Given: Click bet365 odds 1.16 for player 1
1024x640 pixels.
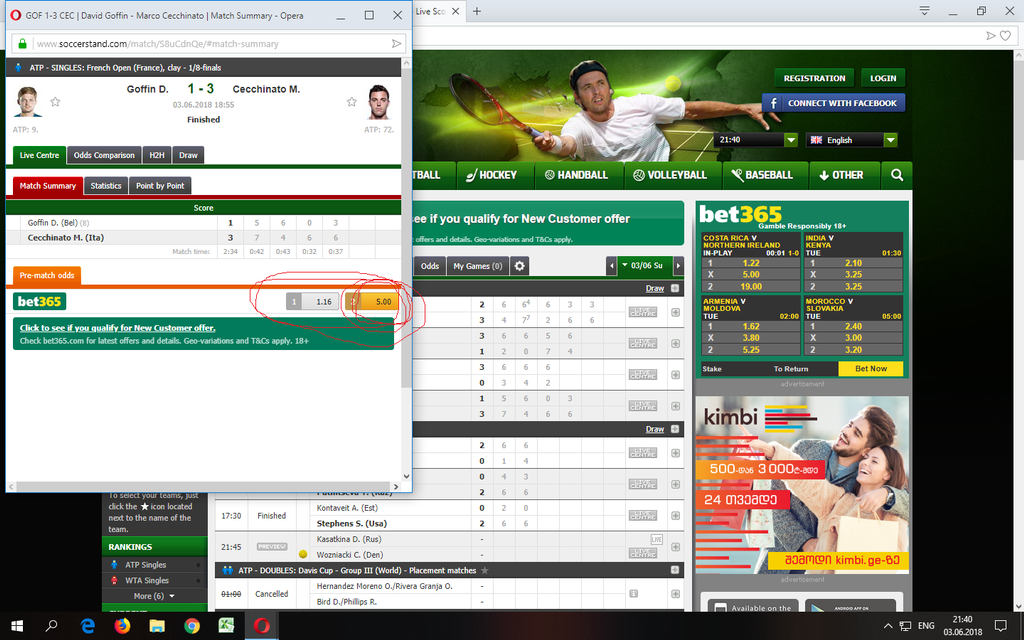Looking at the screenshot, I should [x=313, y=302].
